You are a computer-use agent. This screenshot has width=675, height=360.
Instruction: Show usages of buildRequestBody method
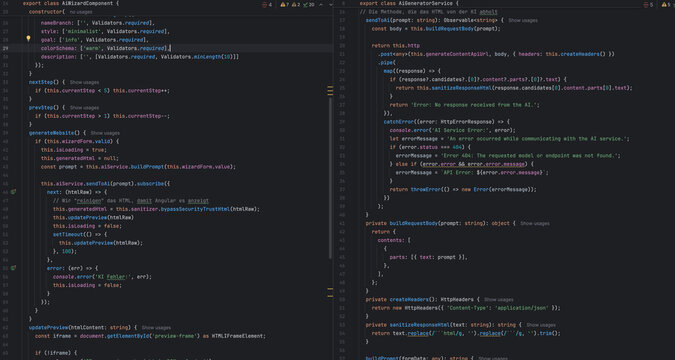tap(535, 223)
